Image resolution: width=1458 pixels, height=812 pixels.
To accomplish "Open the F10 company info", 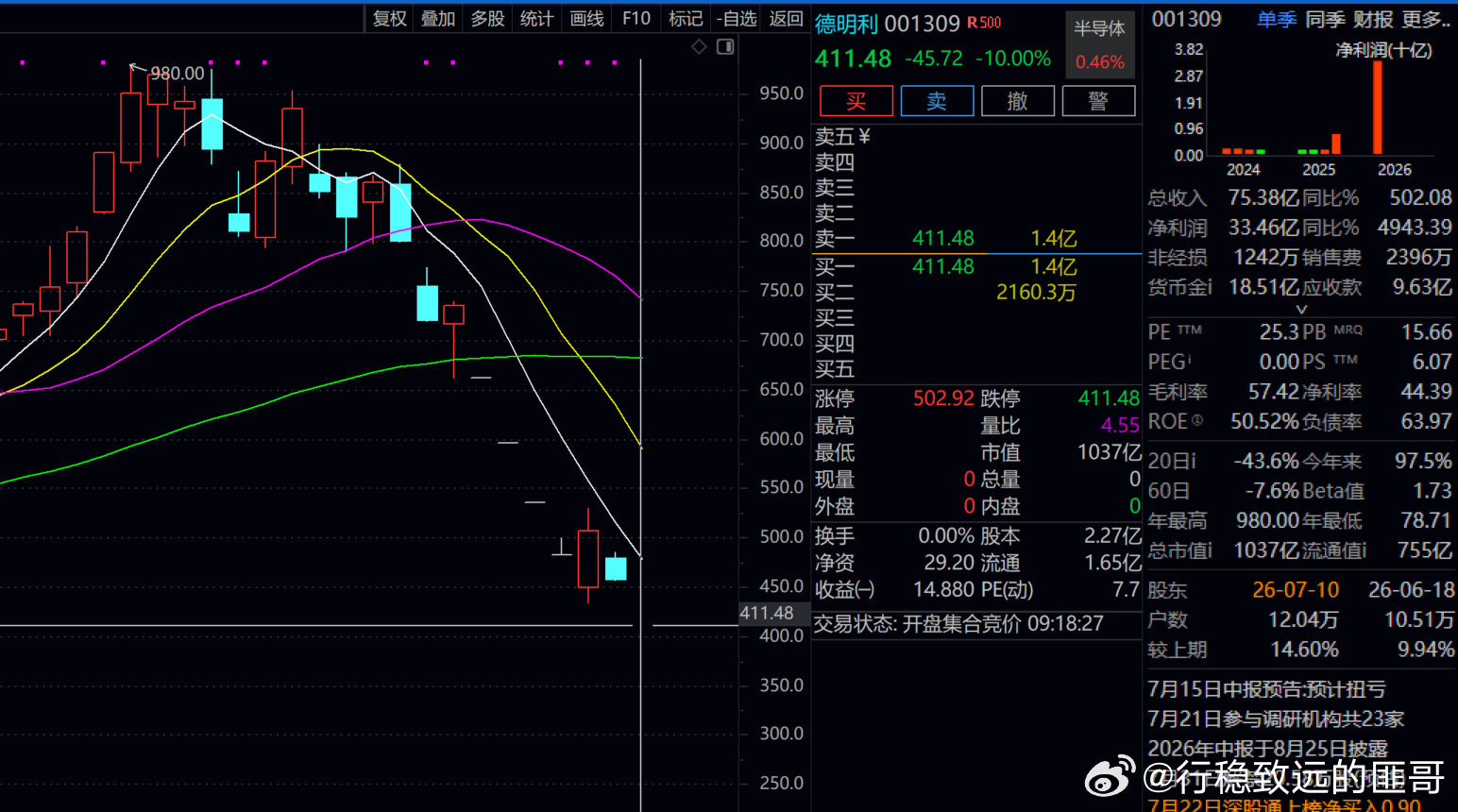I will (x=636, y=19).
